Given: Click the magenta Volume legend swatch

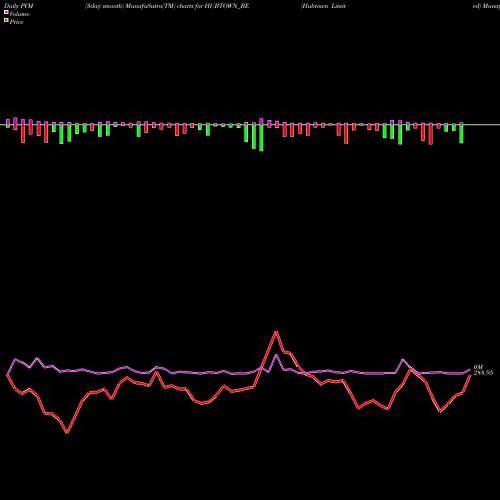Looking at the screenshot, I should [6, 12].
